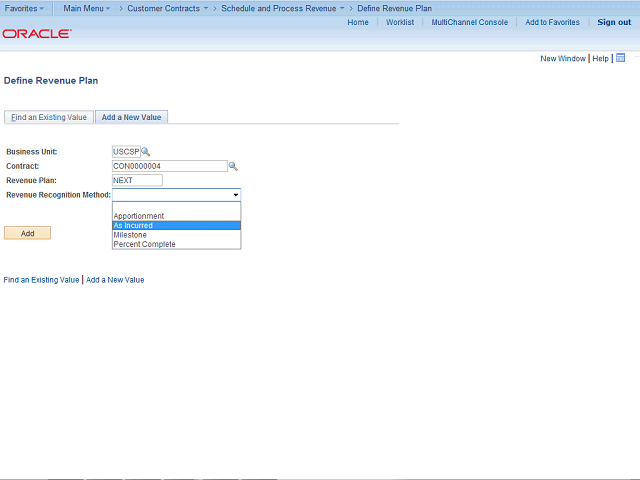
Task: Click the Add button
Action: [x=27, y=233]
